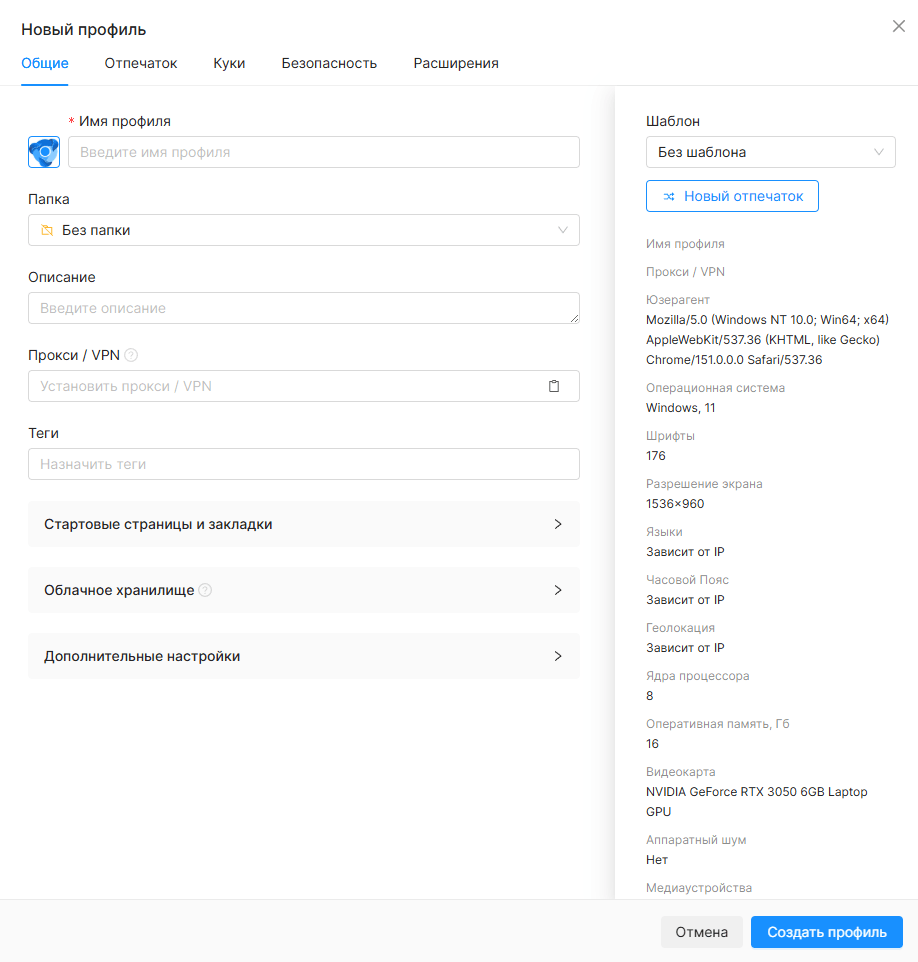Click the Зависит от IP under Часовой Пояс

[x=685, y=600]
